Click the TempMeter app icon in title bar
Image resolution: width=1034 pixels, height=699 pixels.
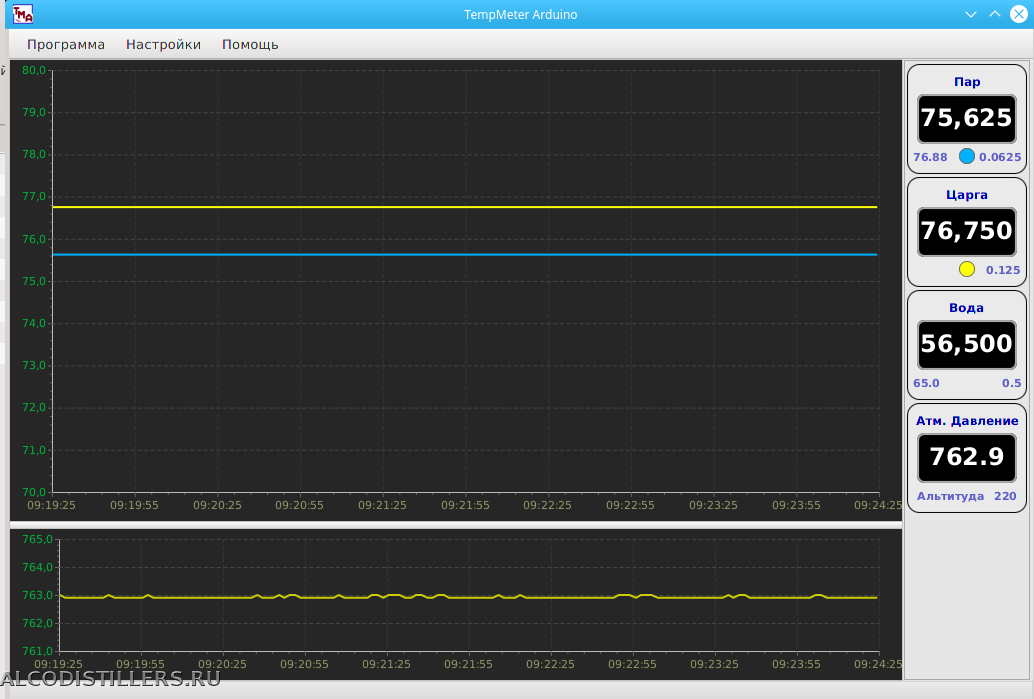click(23, 14)
